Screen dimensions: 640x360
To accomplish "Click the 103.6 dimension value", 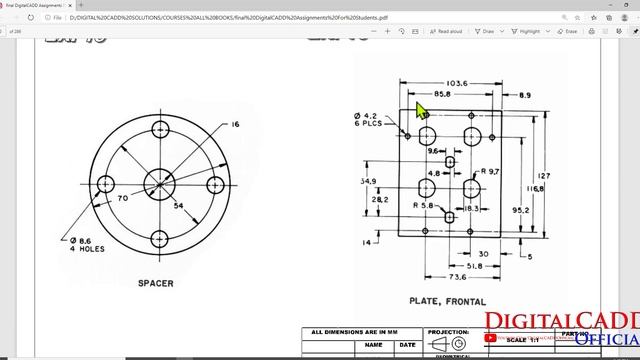I will 457,83.
